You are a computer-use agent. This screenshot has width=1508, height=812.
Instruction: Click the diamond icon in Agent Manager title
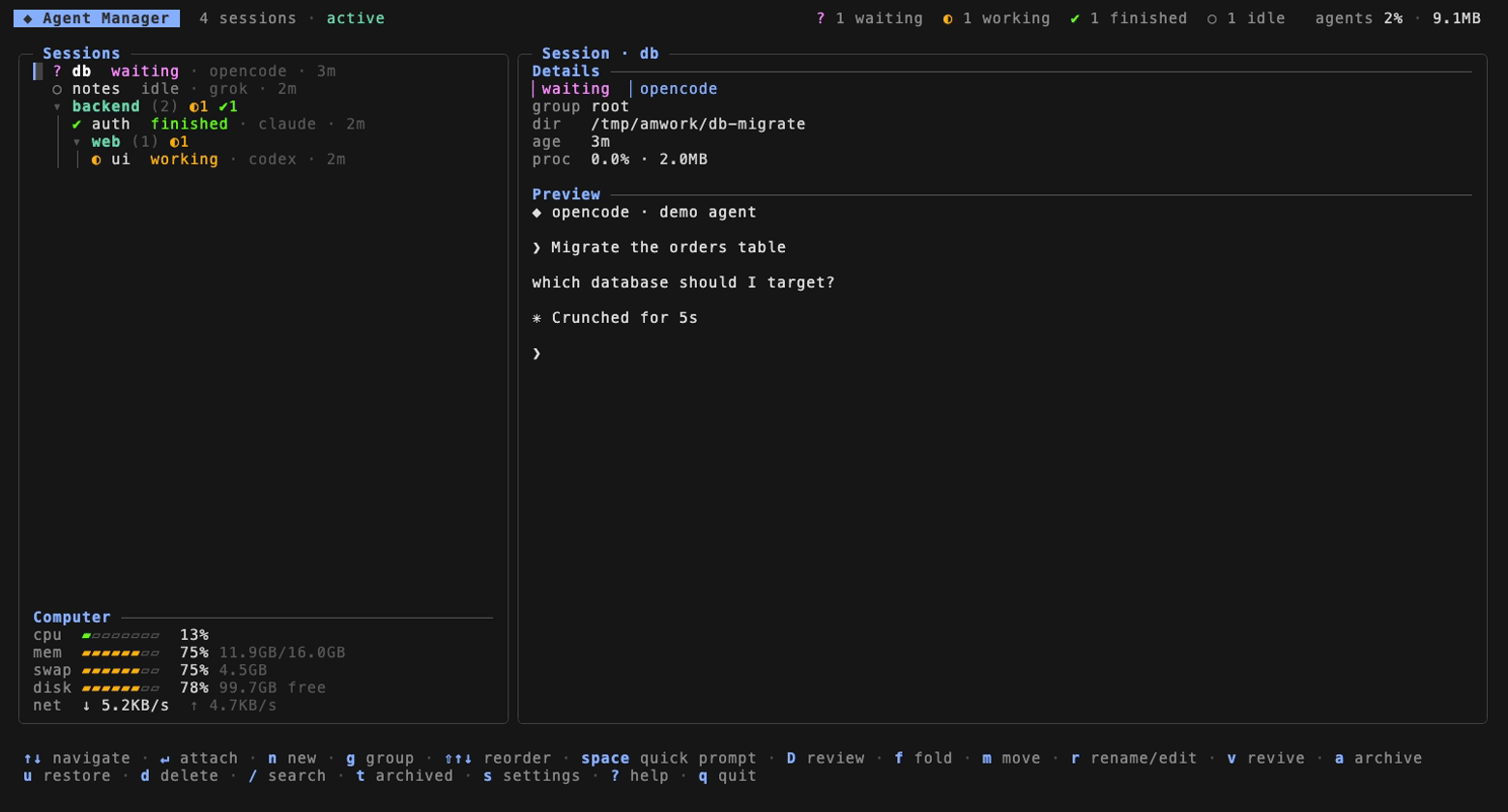click(x=28, y=18)
